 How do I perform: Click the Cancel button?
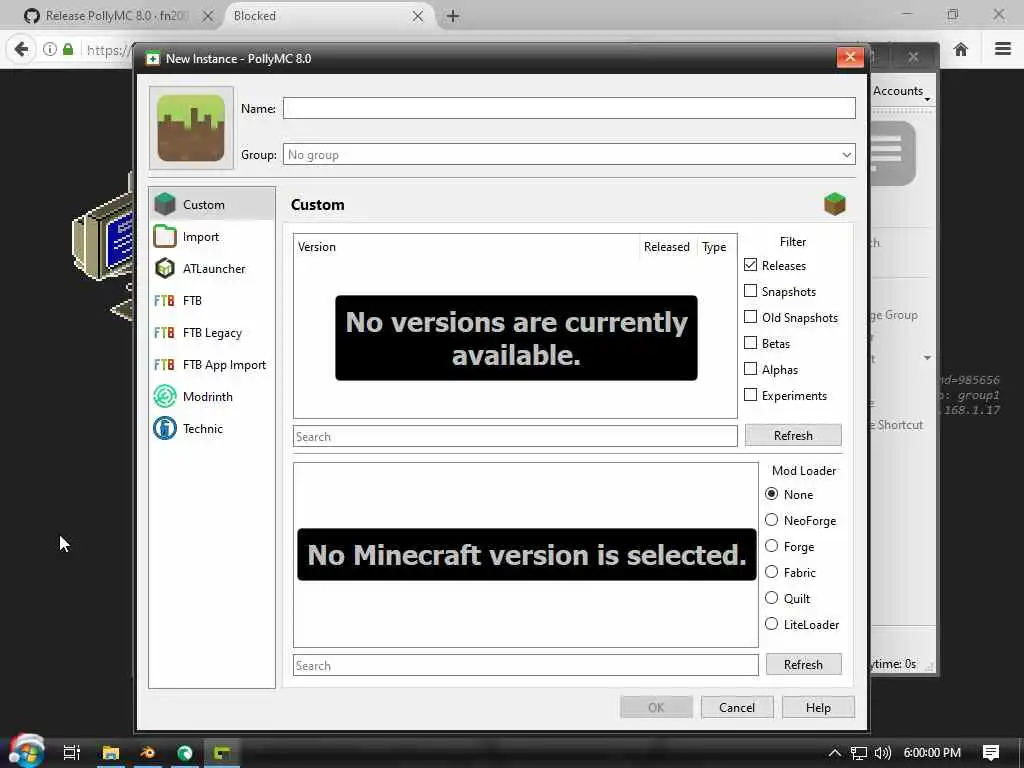point(737,707)
